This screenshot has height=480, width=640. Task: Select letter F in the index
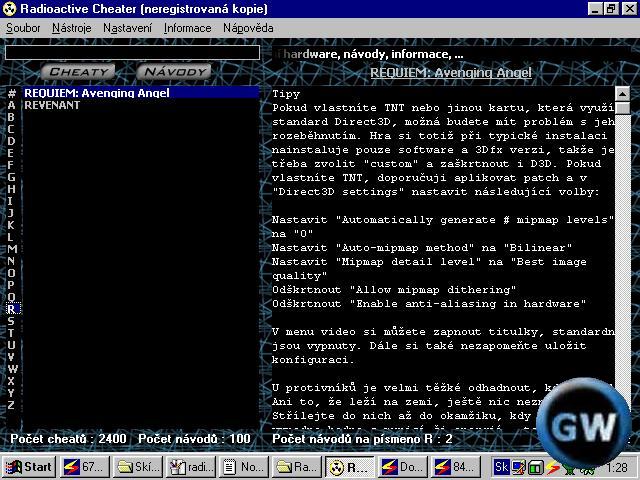click(x=11, y=165)
